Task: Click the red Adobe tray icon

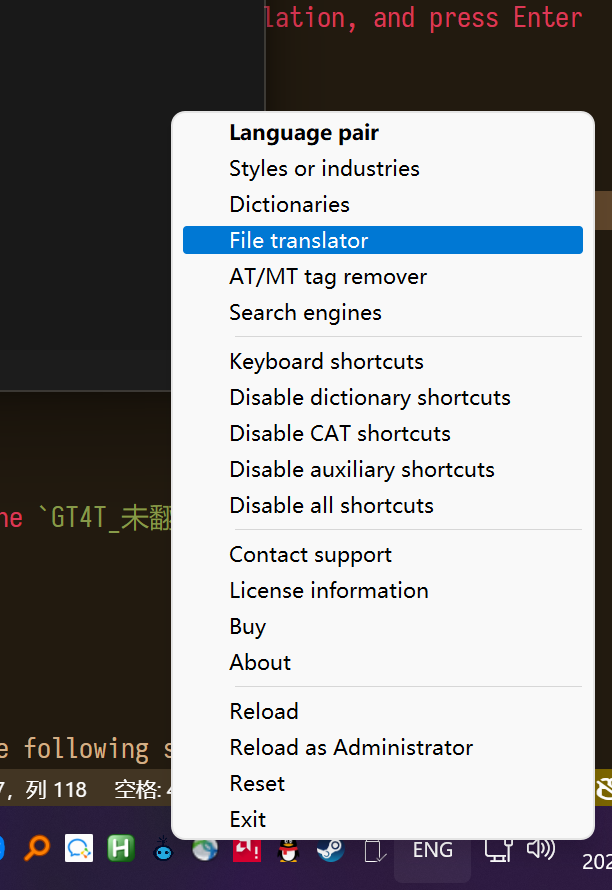Action: pyautogui.click(x=246, y=849)
